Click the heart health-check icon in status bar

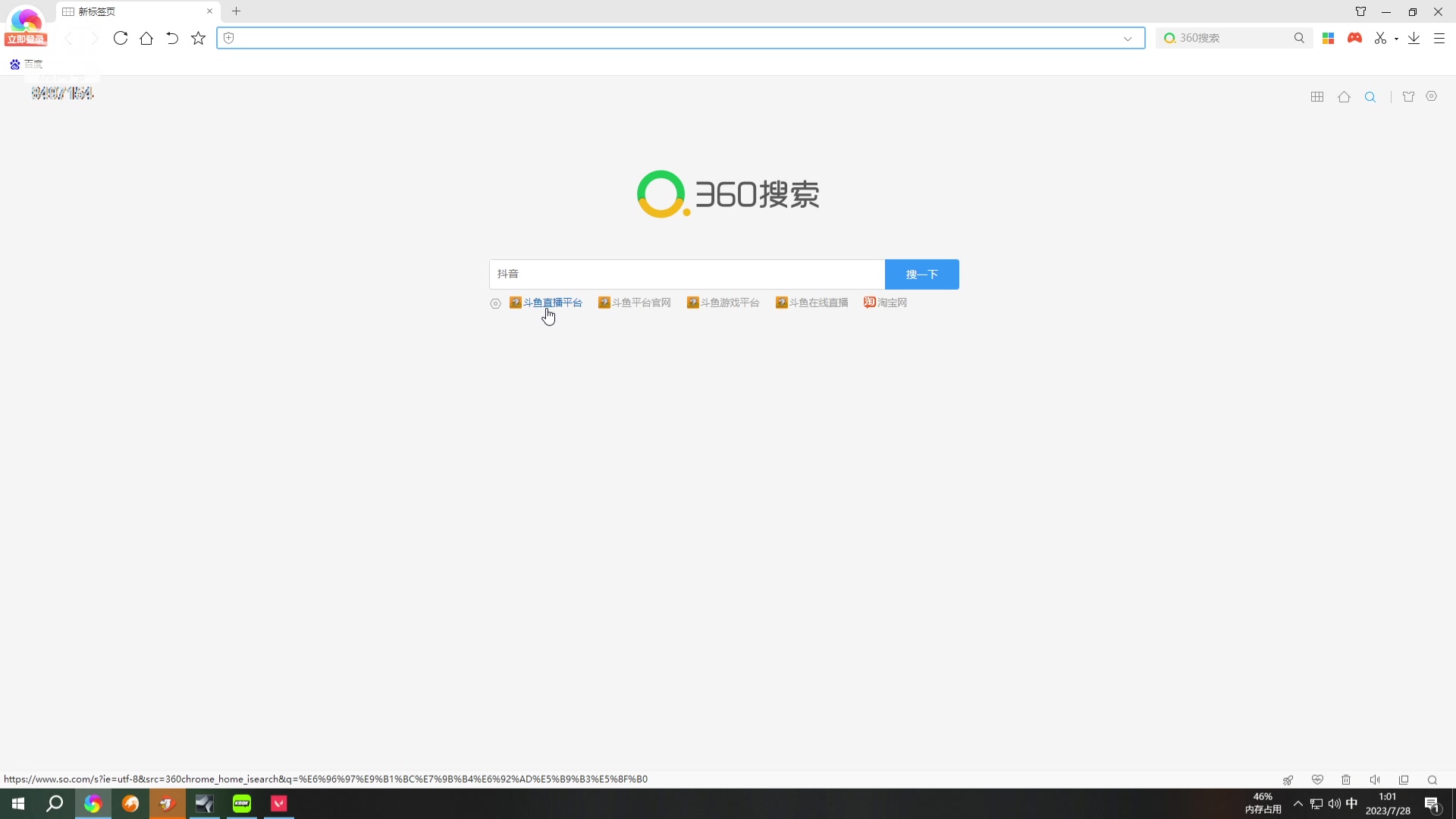pos(1318,780)
